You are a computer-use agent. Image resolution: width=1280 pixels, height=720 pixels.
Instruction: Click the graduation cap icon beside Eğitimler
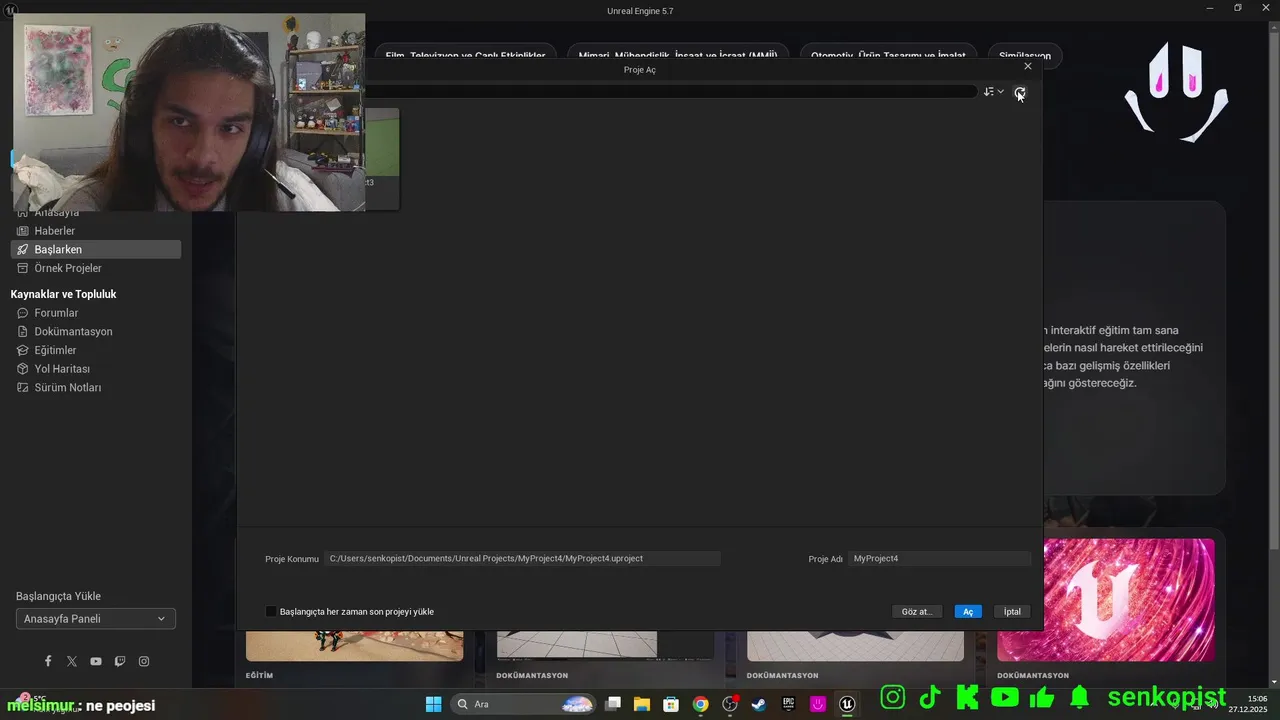[23, 350]
